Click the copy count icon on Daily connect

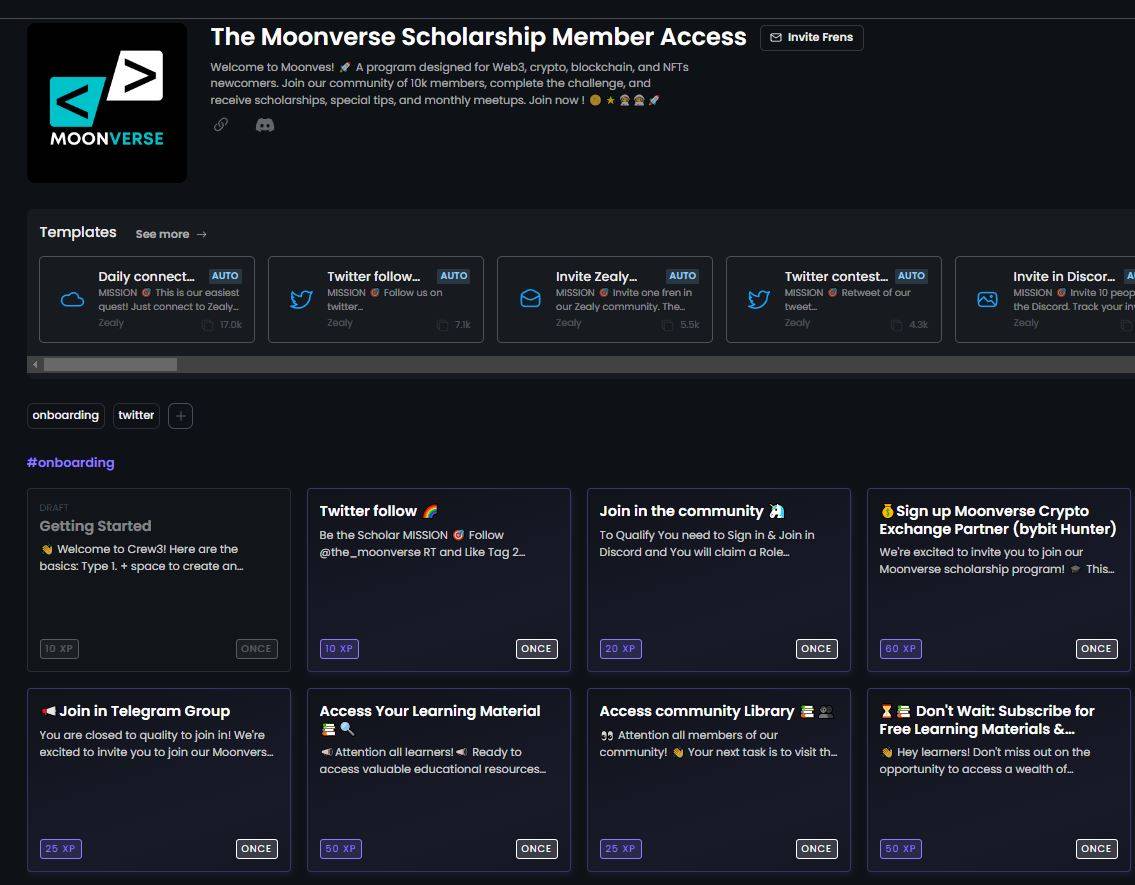(208, 325)
